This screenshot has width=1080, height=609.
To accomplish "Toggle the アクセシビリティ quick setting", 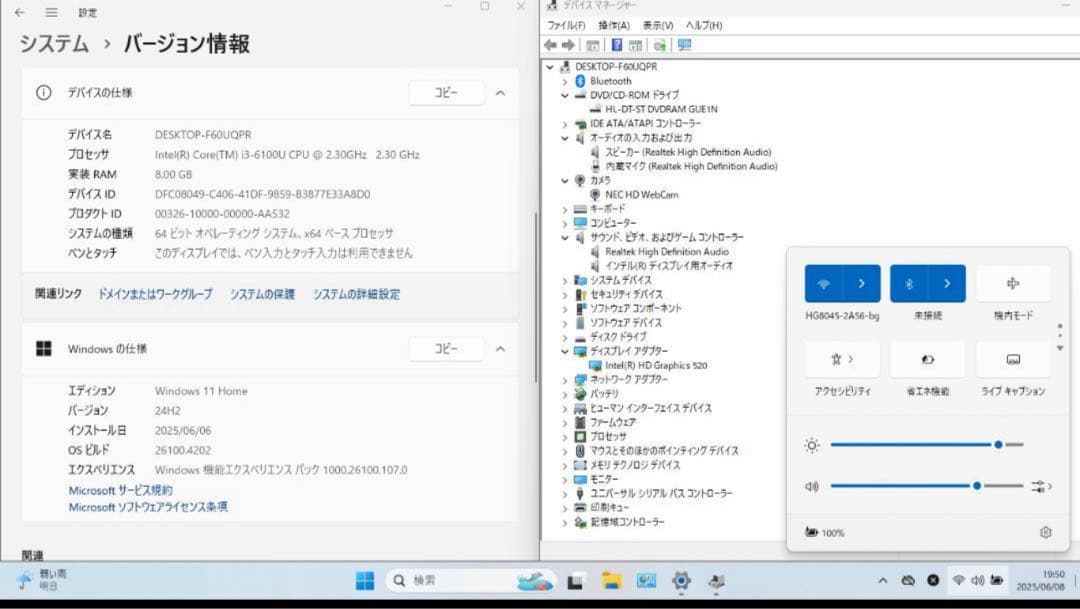I will (x=840, y=359).
